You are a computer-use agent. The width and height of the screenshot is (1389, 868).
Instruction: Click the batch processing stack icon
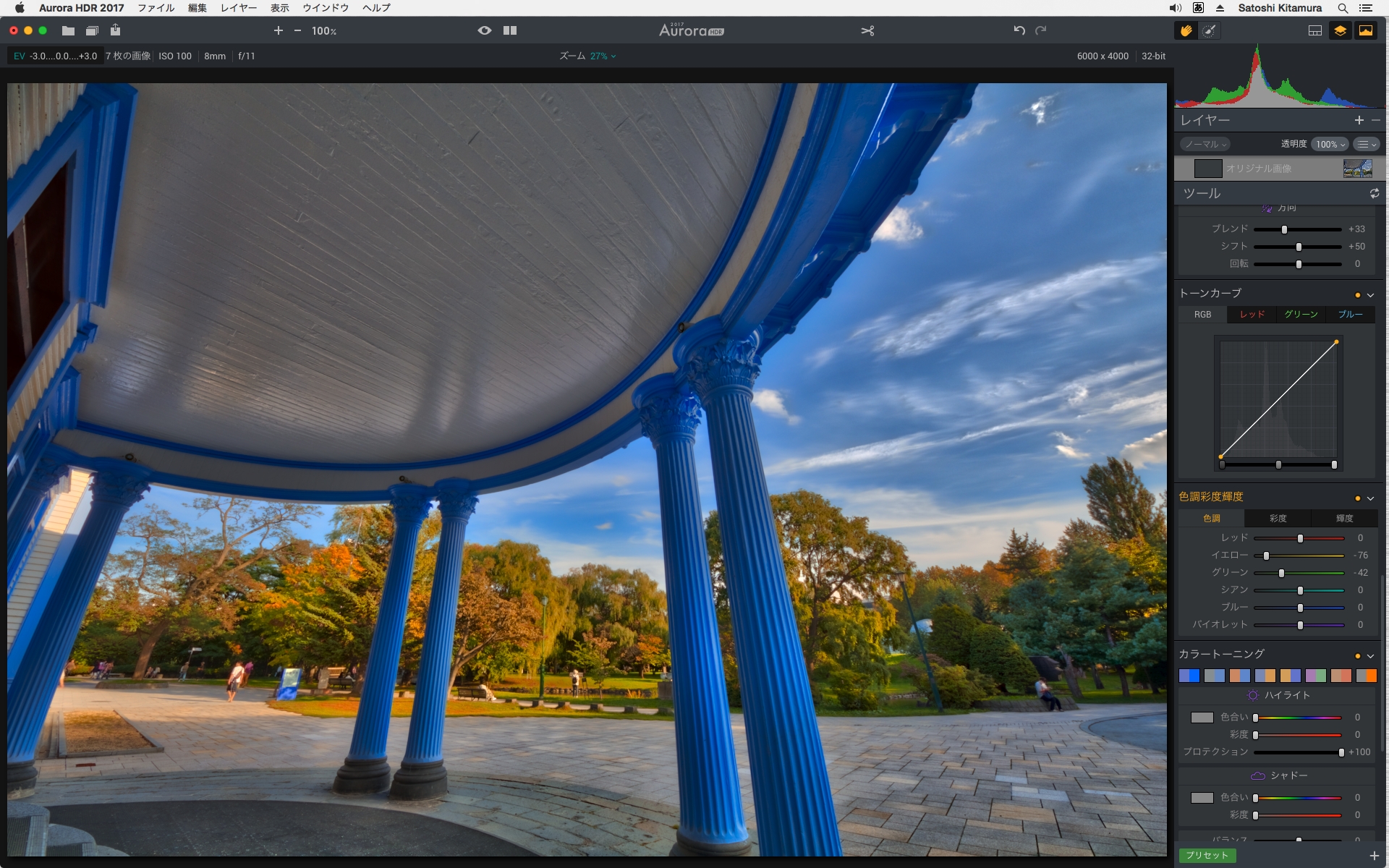(92, 30)
